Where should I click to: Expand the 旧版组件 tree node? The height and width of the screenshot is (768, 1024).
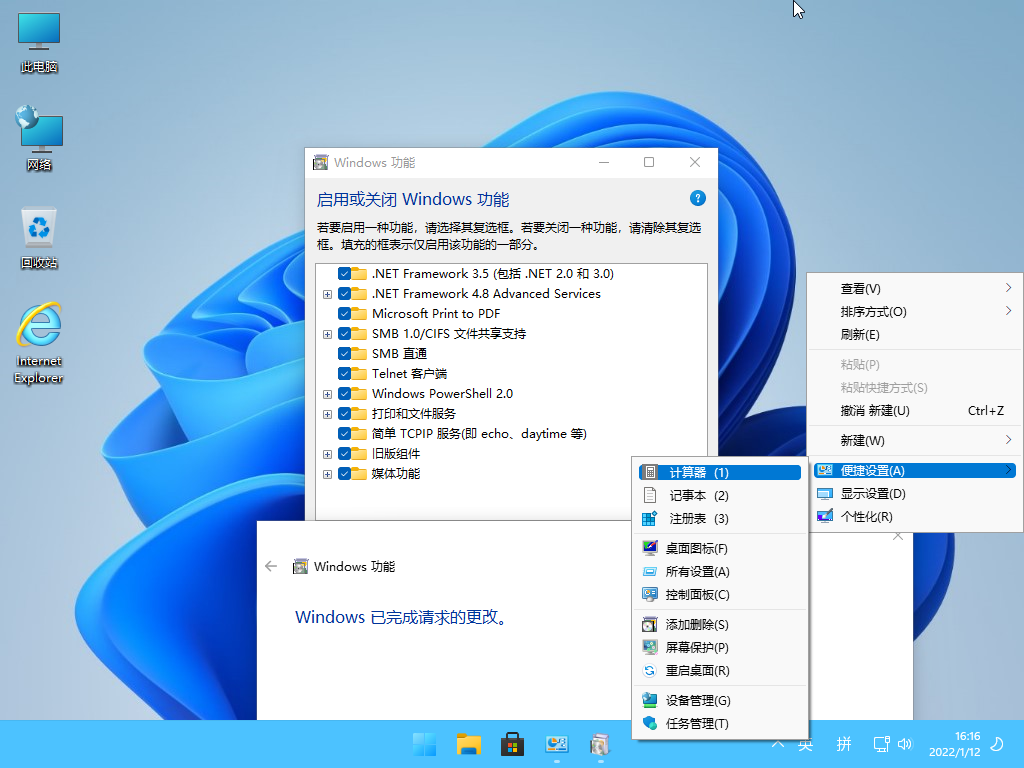(x=327, y=455)
